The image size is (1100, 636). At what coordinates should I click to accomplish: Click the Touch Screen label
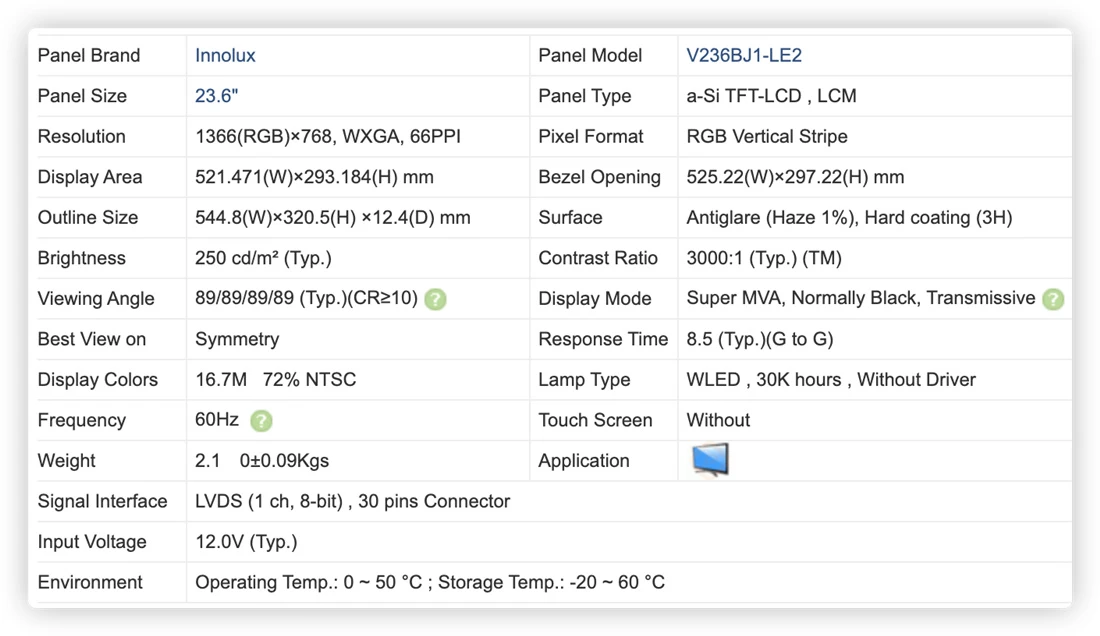point(595,420)
